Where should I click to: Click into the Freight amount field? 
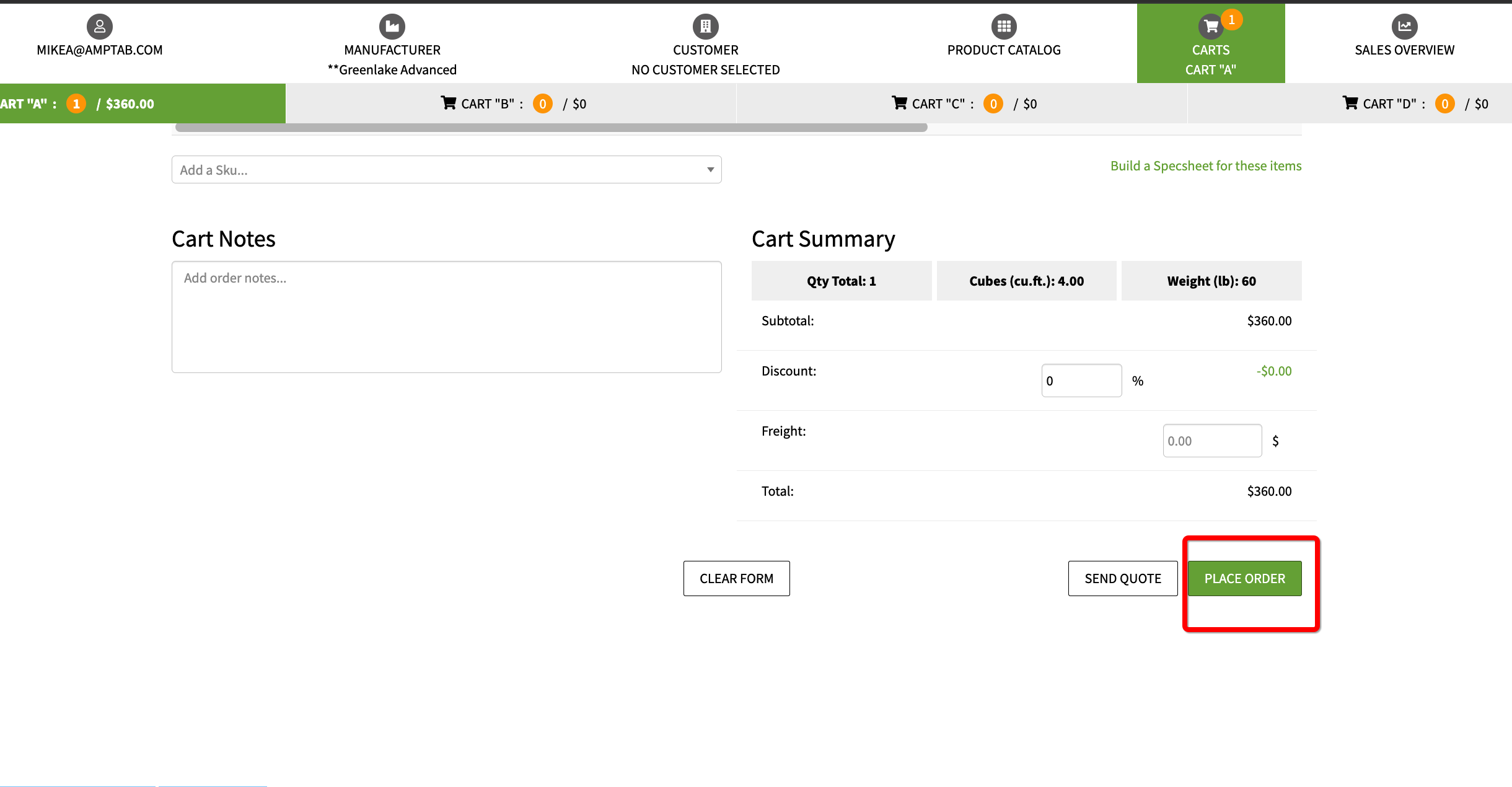click(1211, 441)
